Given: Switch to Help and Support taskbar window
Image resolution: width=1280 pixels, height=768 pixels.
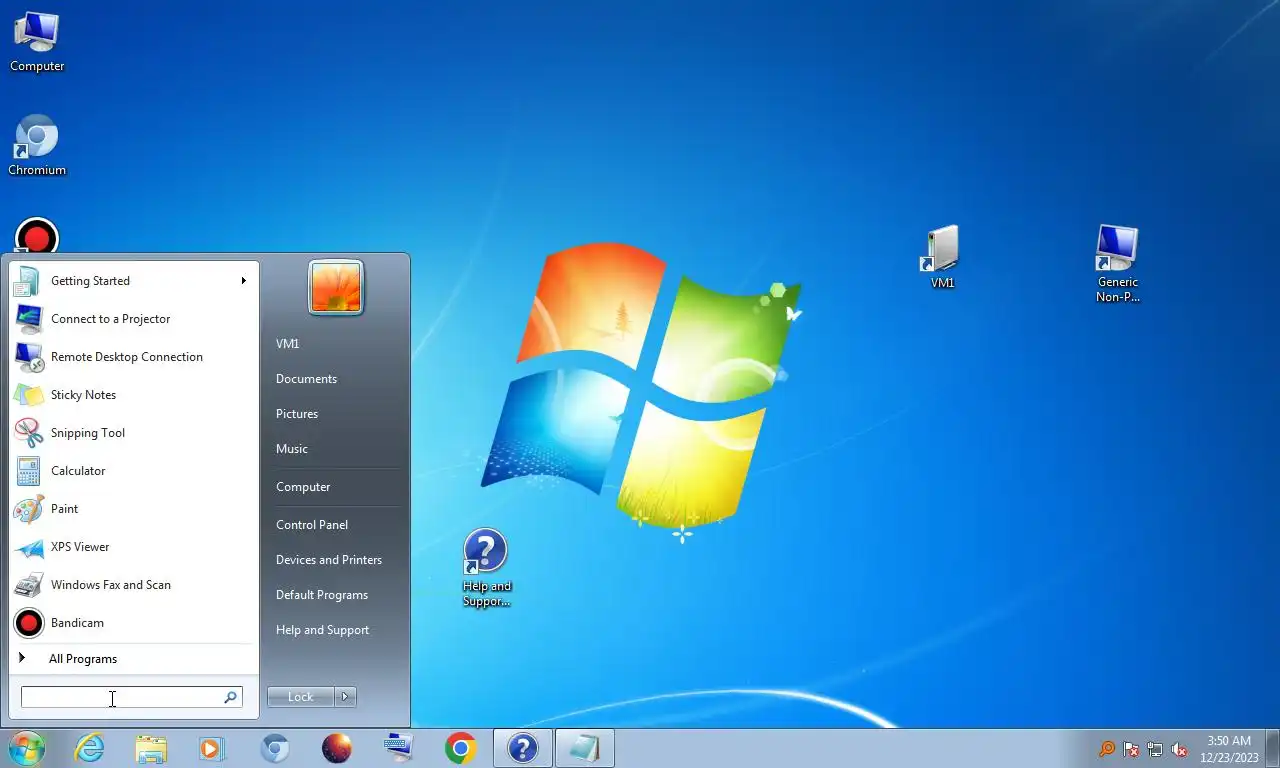Looking at the screenshot, I should point(523,748).
